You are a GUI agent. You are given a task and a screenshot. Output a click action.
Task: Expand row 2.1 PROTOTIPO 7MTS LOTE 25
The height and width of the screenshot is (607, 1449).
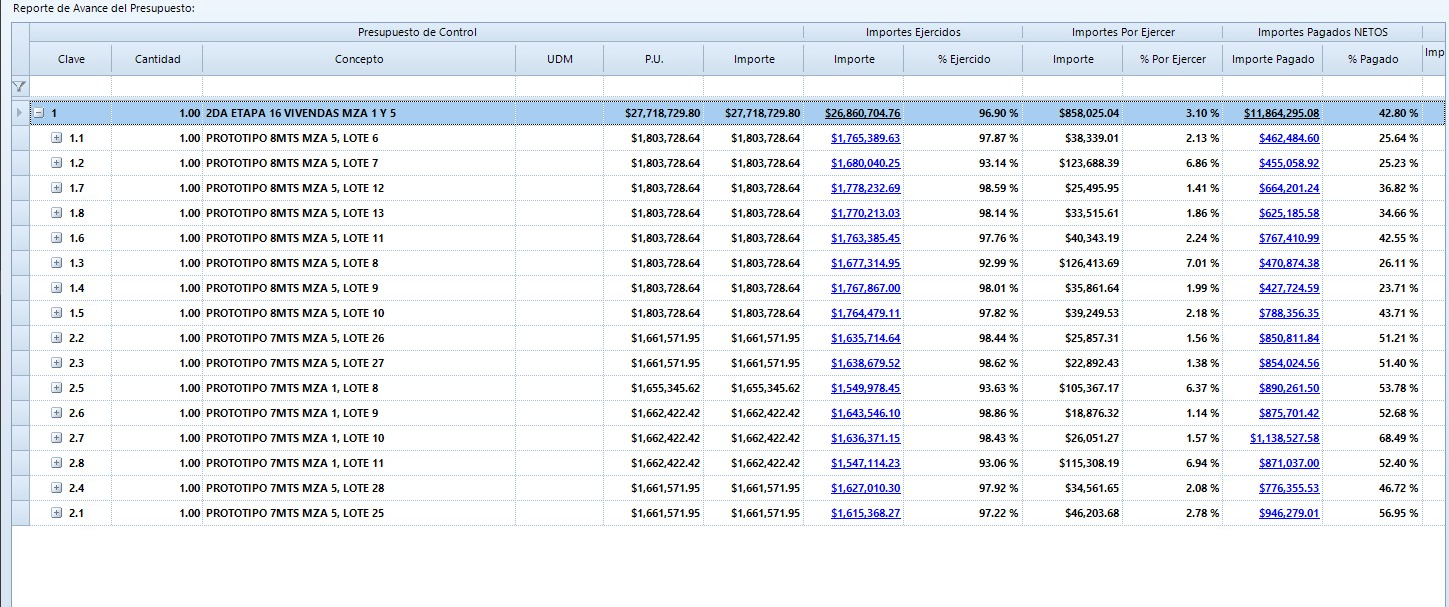(56, 513)
